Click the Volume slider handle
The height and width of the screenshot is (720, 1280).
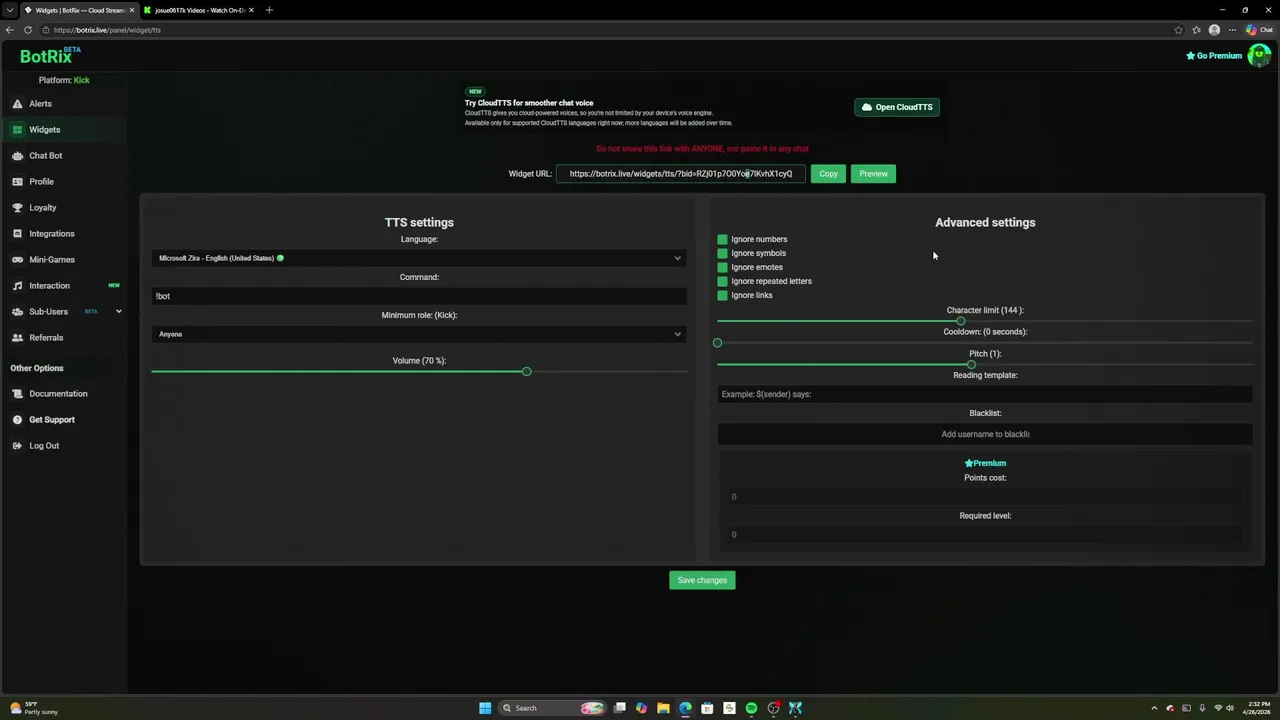(x=526, y=372)
